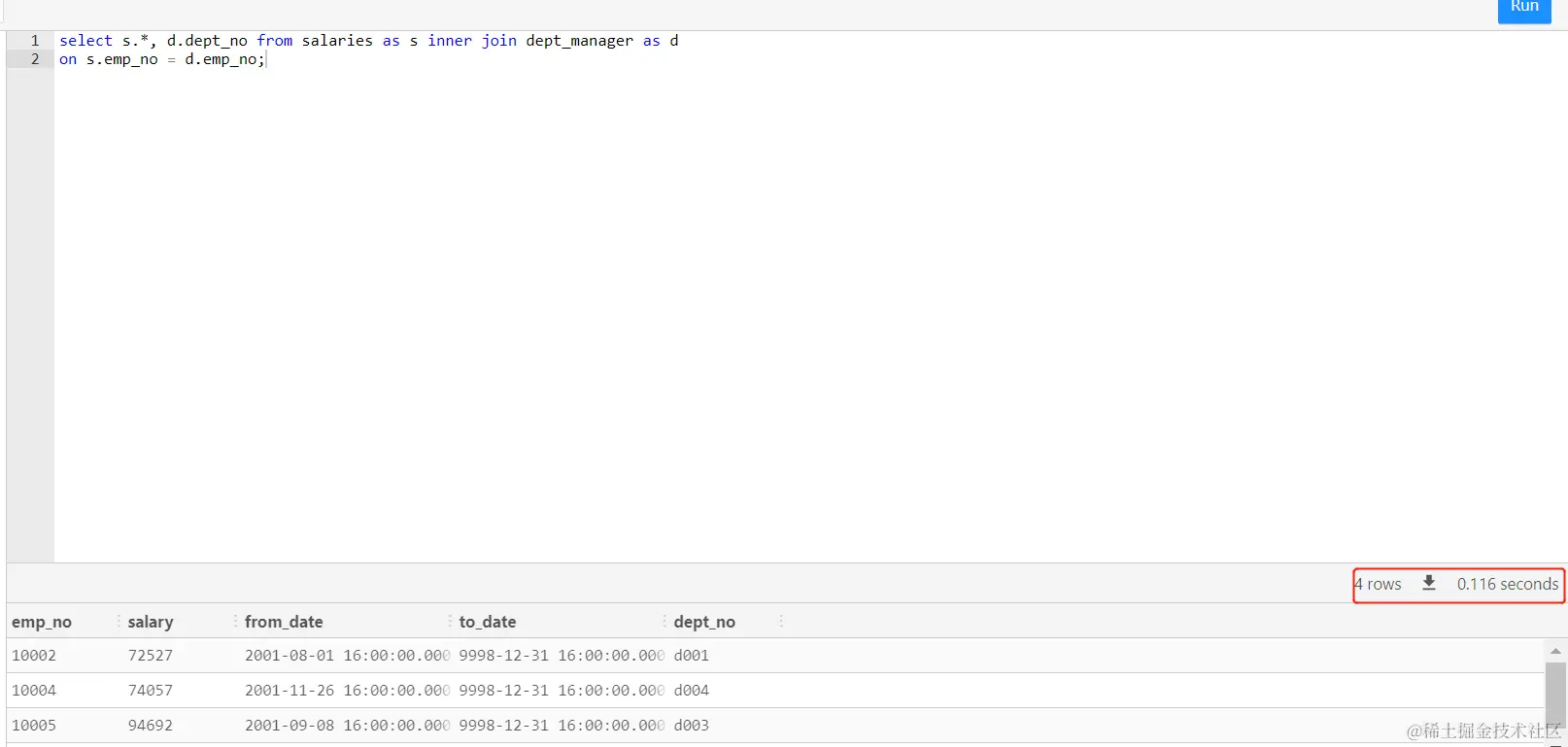Select line number 1 in the gutter
This screenshot has height=747, width=1568.
pos(35,41)
